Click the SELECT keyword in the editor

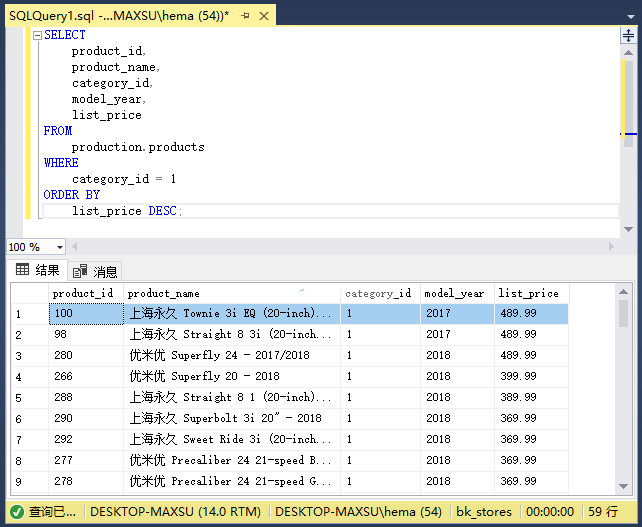pos(65,35)
